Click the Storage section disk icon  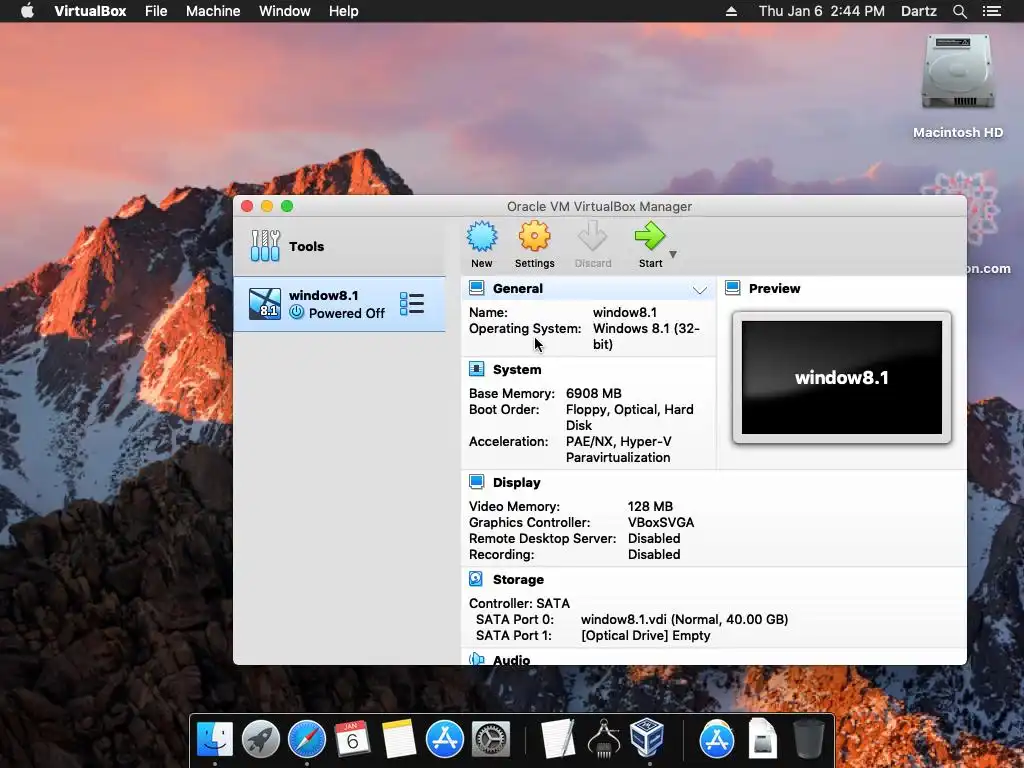tap(477, 579)
